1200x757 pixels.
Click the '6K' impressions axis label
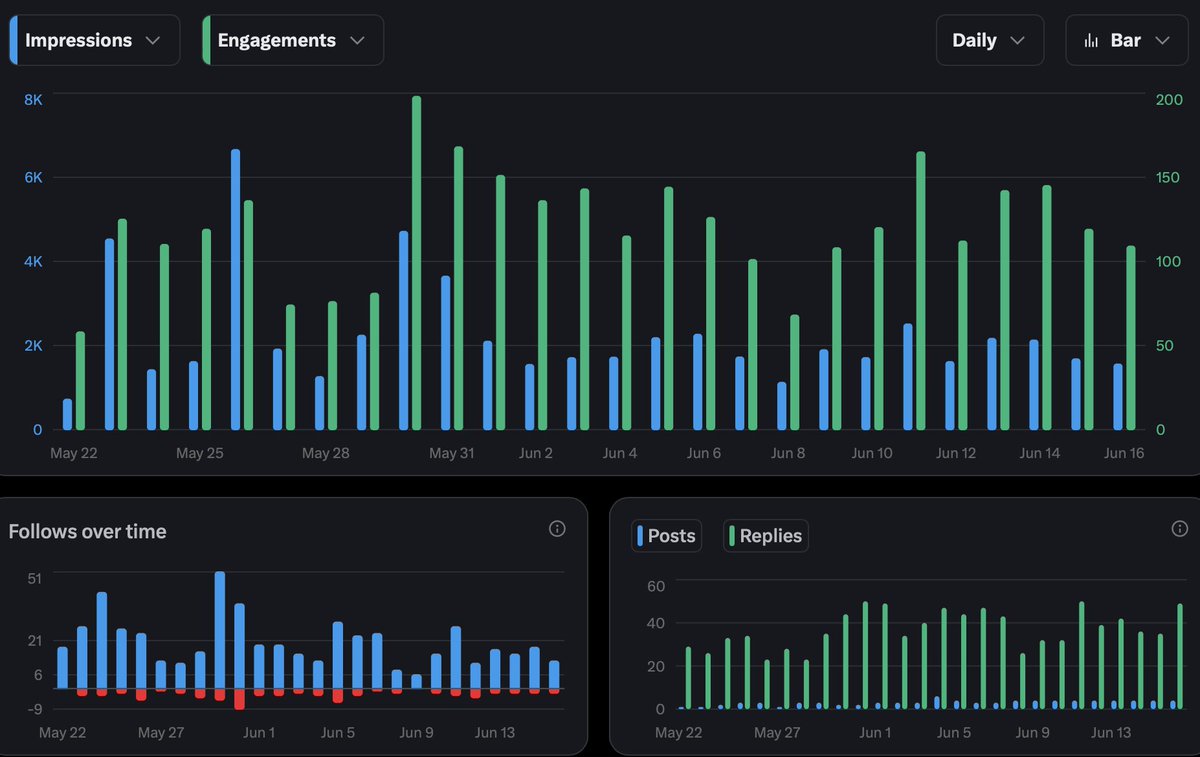point(33,177)
